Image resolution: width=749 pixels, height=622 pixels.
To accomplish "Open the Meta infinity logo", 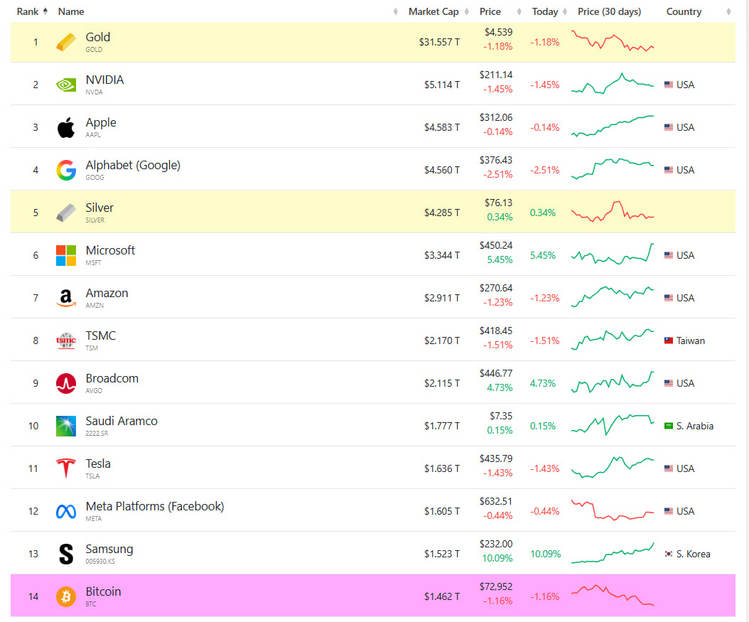I will (66, 512).
